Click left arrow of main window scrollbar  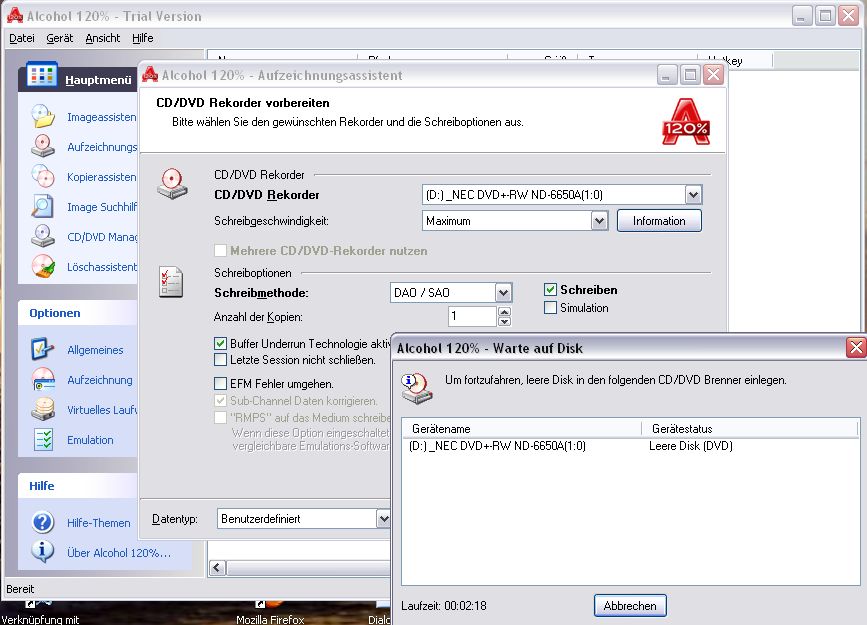click(x=217, y=567)
